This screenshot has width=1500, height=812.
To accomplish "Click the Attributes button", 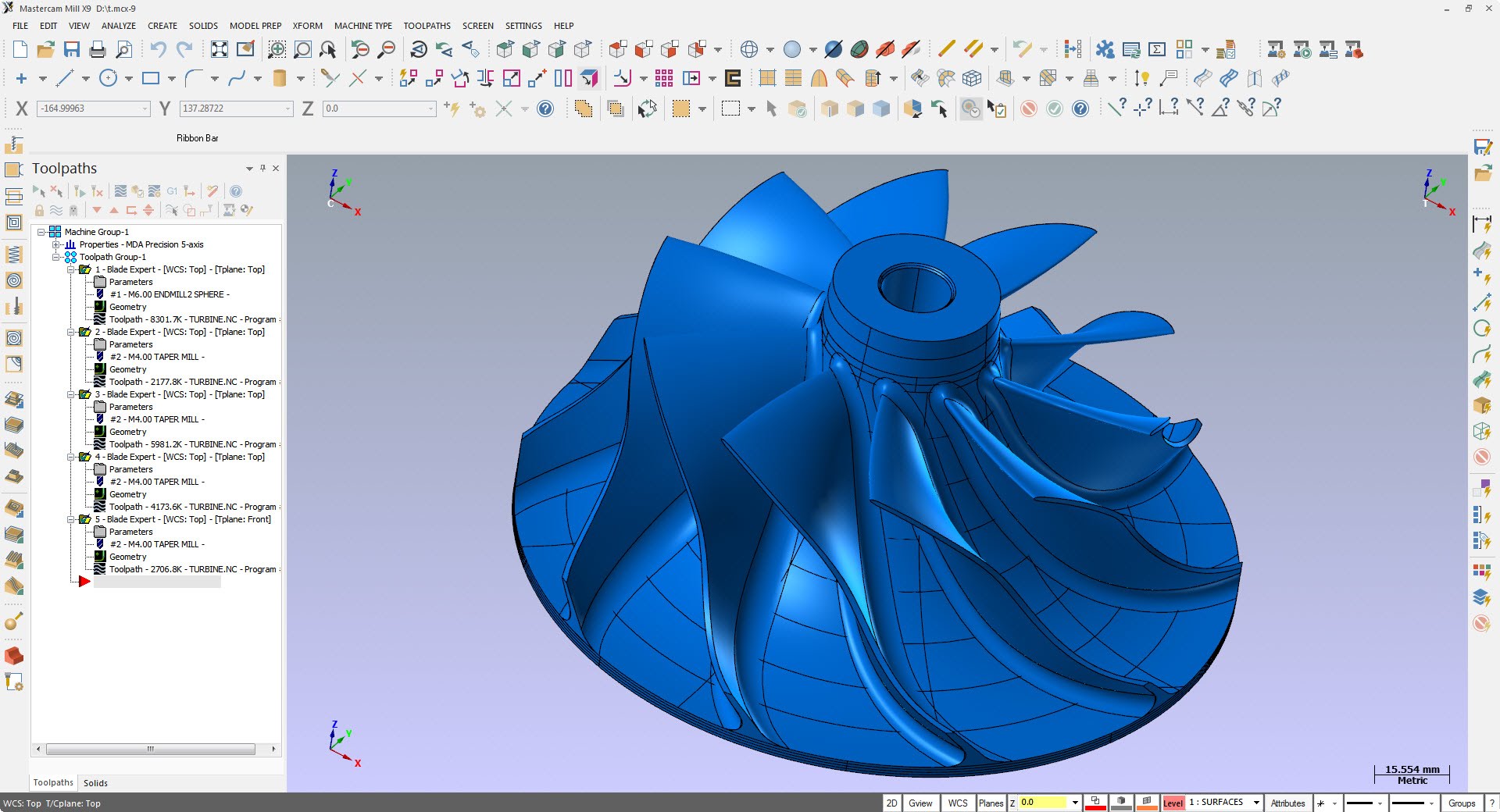I will pyautogui.click(x=1287, y=803).
